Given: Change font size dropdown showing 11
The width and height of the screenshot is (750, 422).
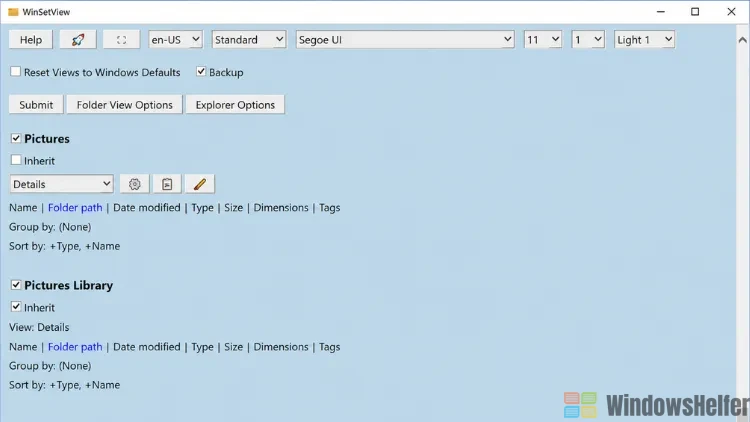Looking at the screenshot, I should point(543,40).
